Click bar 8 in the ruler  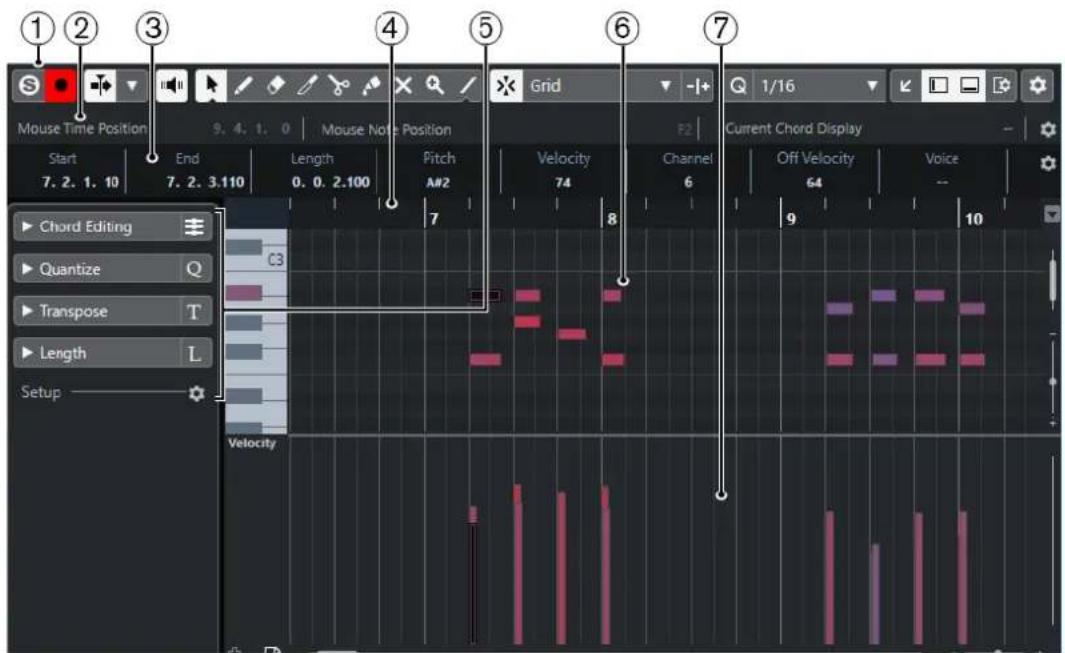click(612, 219)
